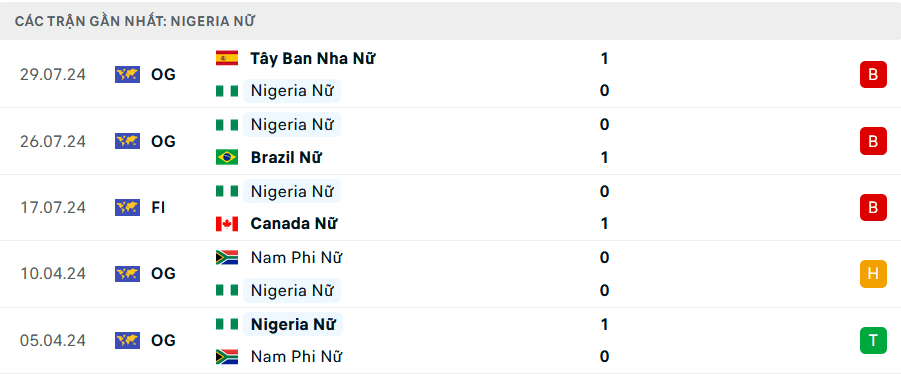This screenshot has width=901, height=374.
Task: Click the orange H result badge
Action: pyautogui.click(x=873, y=273)
